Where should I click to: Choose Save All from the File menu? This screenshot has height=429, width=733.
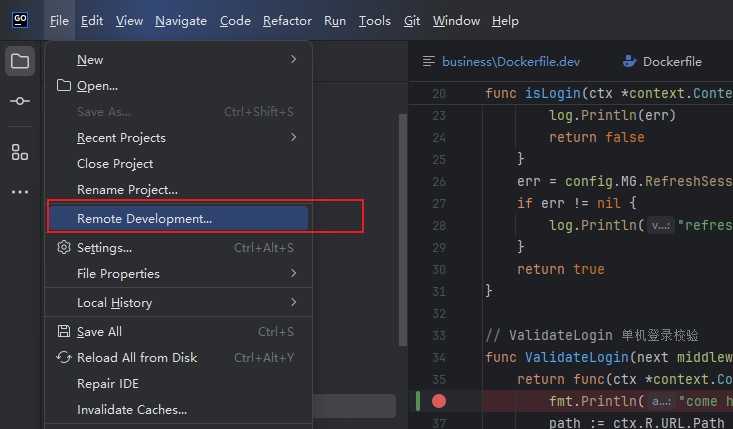(x=179, y=331)
